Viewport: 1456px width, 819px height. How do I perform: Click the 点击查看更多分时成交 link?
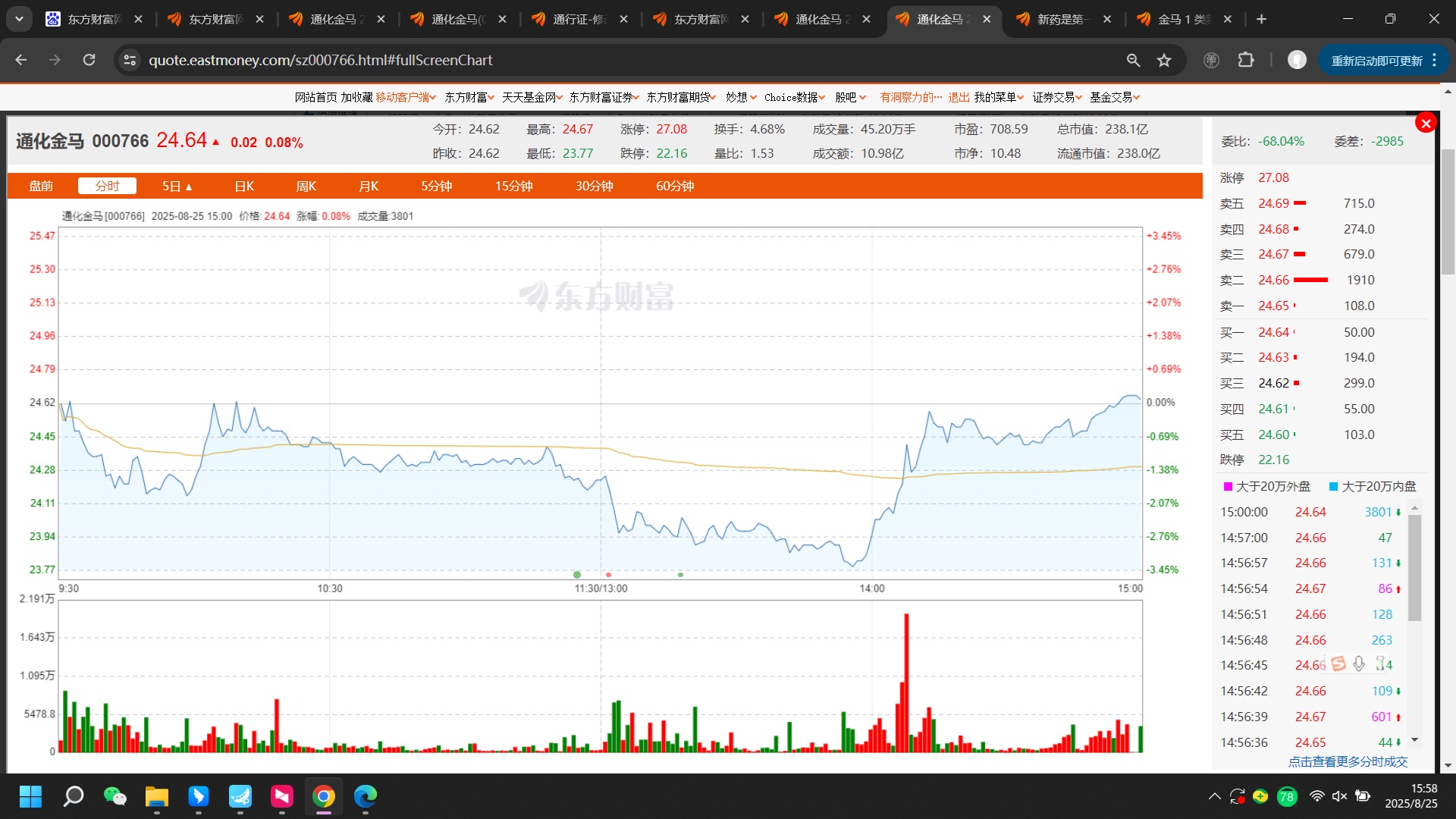pyautogui.click(x=1348, y=761)
